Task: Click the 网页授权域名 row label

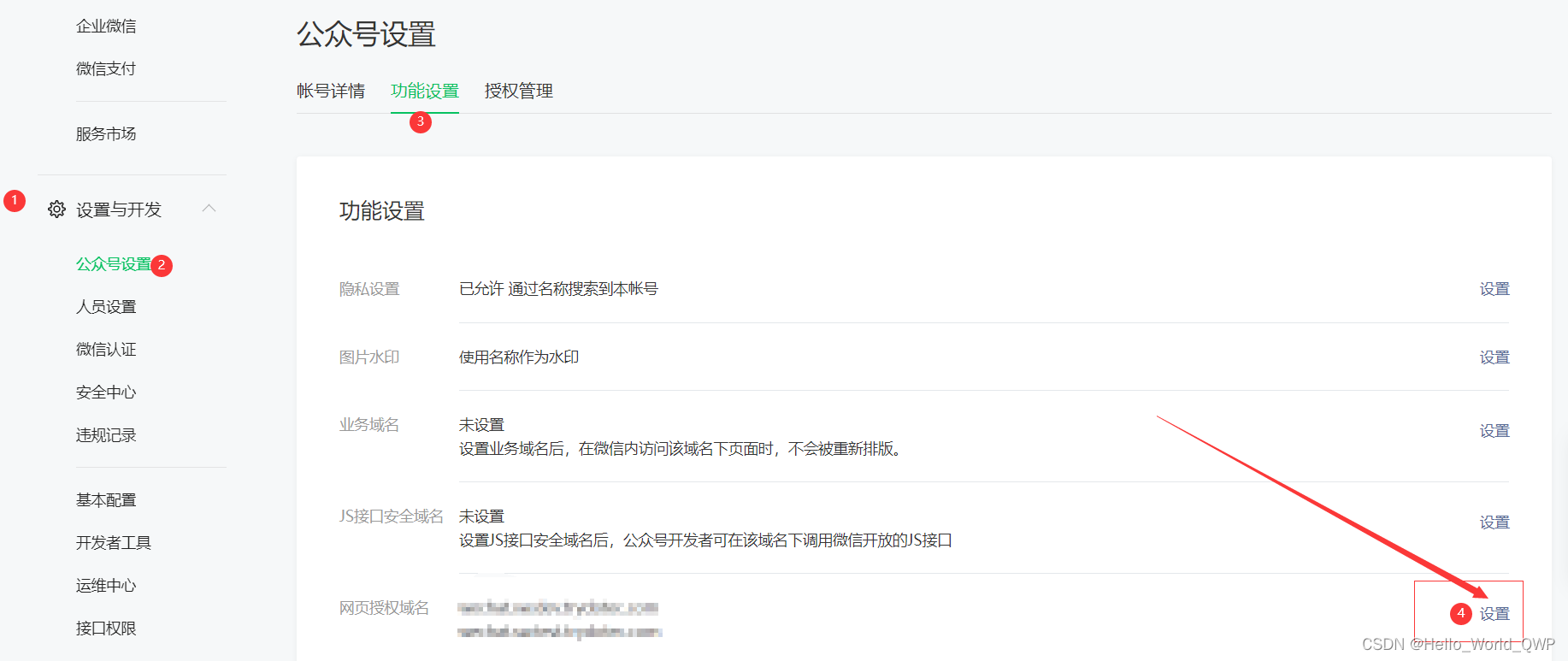Action: (x=385, y=608)
